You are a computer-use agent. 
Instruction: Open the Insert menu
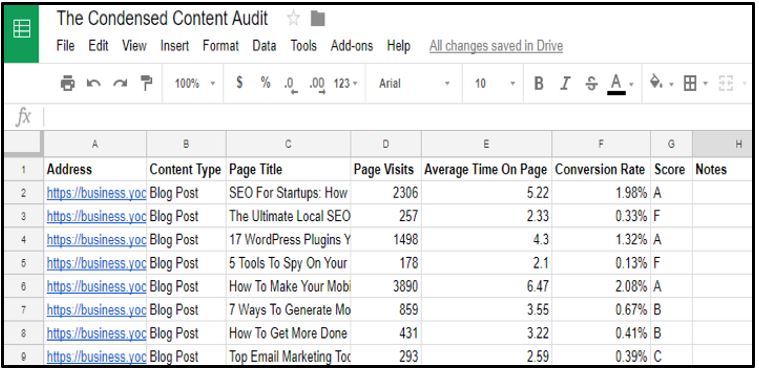click(175, 46)
